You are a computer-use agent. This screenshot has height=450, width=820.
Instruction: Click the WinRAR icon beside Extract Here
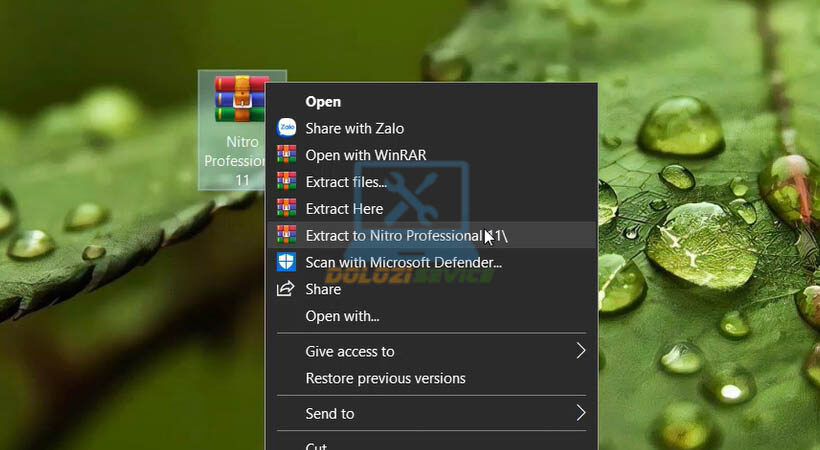point(287,209)
